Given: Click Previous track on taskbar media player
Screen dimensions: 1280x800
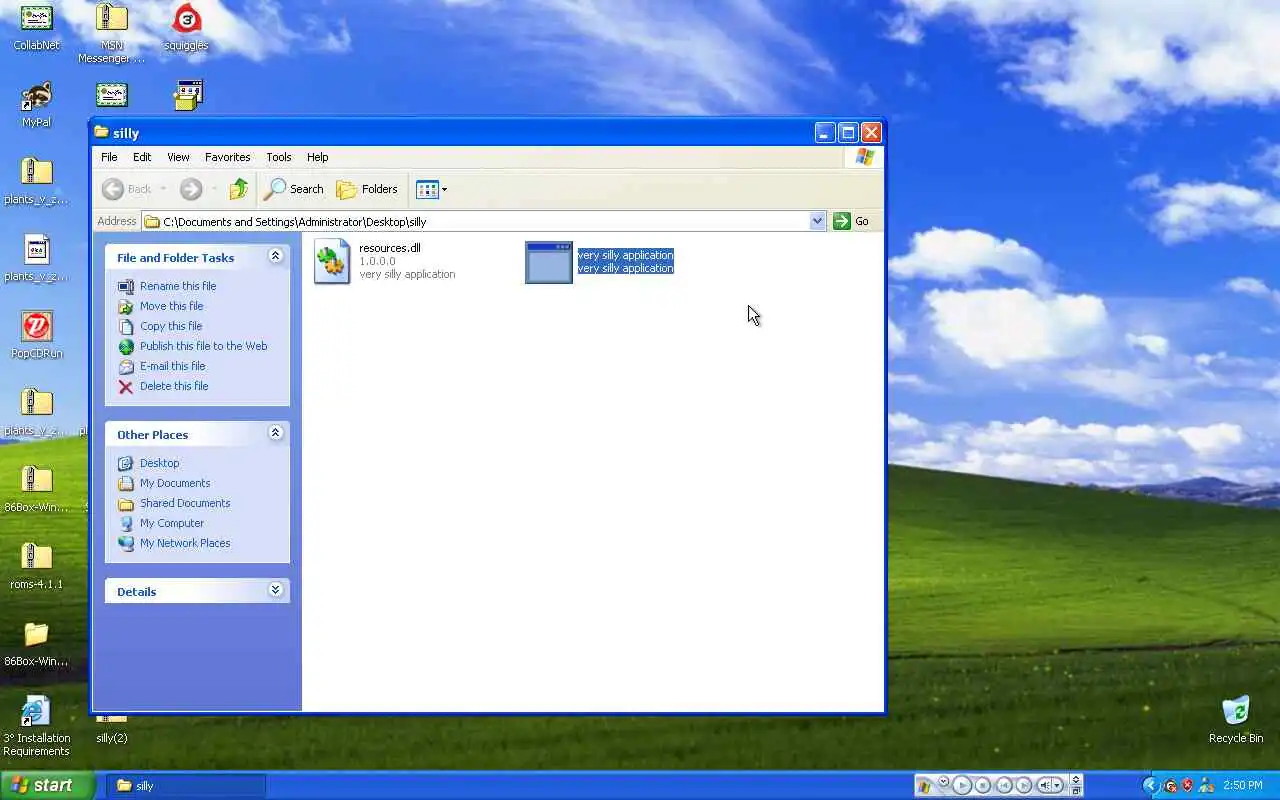Looking at the screenshot, I should point(1005,785).
